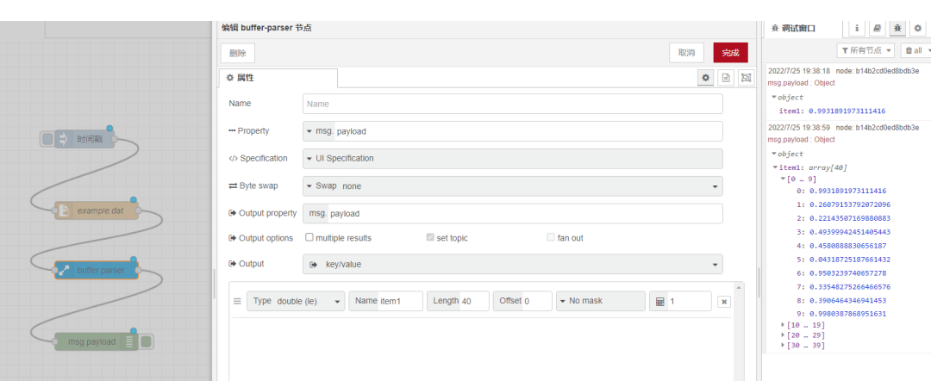This screenshot has height=385, width=939.
Task: Open the help book sidebar icon
Action: [x=877, y=28]
